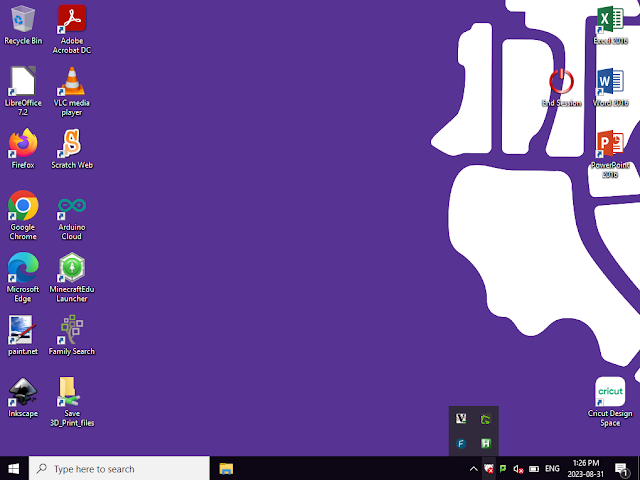Launch Adobe Acrobat DC shortcut
This screenshot has width=640, height=480.
point(72,29)
